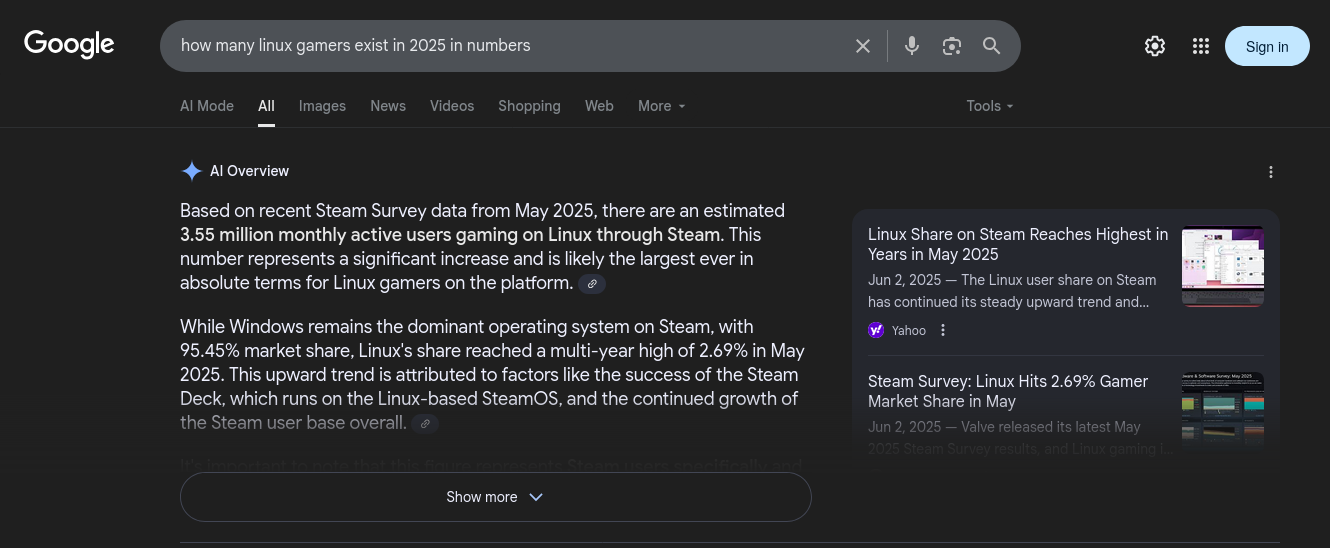The width and height of the screenshot is (1330, 548).
Task: Click snippet 'Valve released its latest May'
Action: (1020, 438)
